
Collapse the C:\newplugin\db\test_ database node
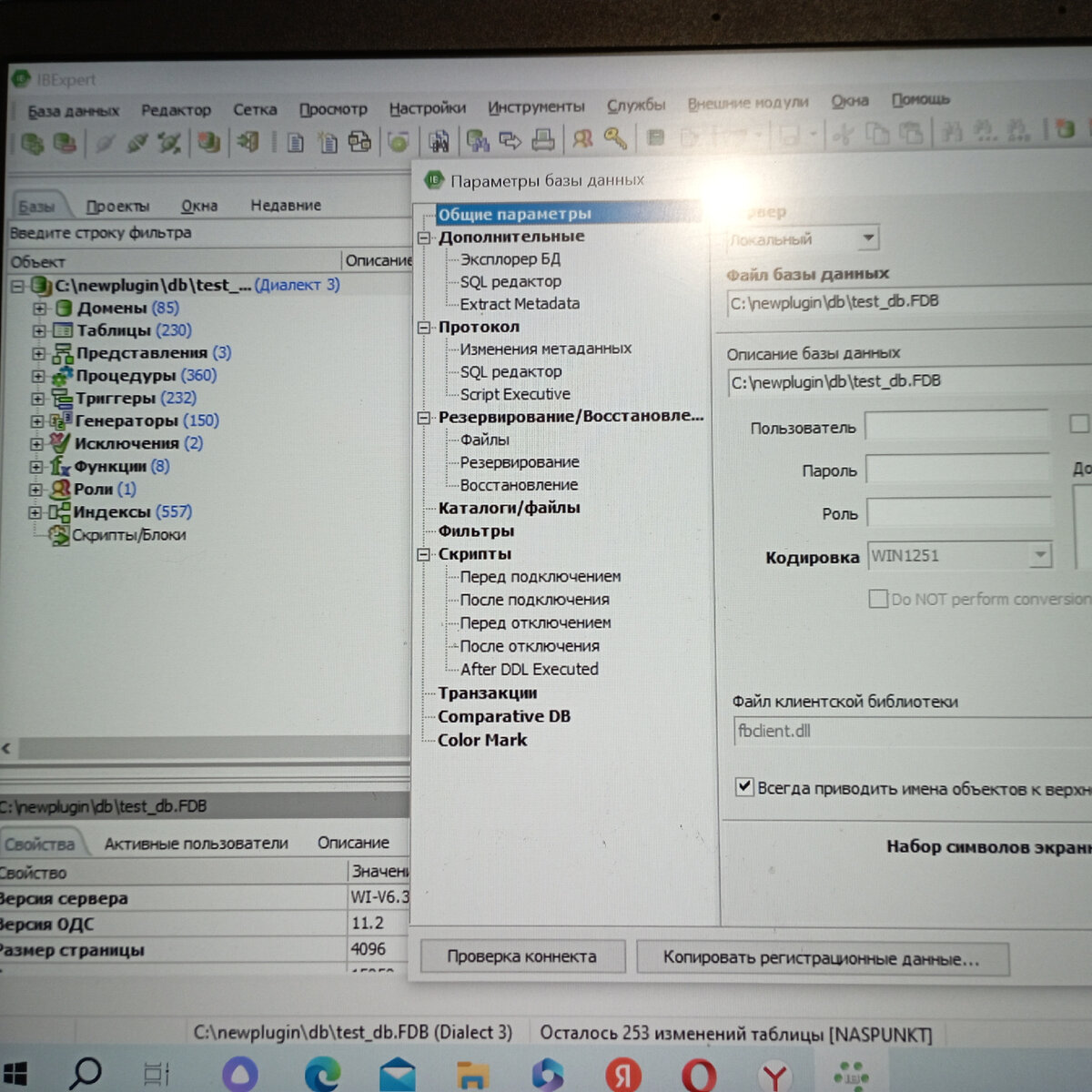coord(17,286)
